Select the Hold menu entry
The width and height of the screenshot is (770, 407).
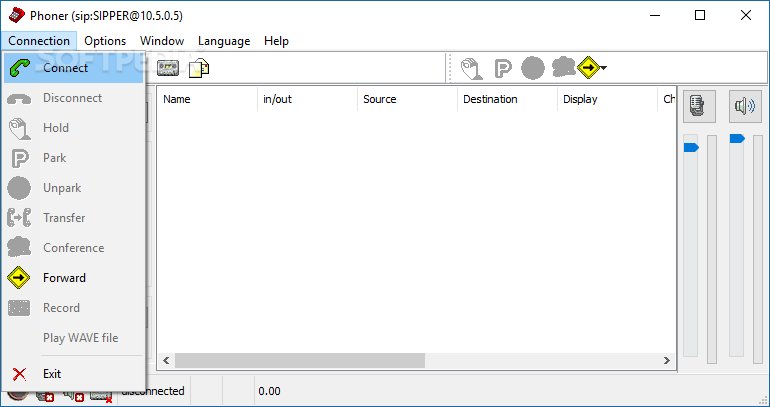tap(74, 128)
